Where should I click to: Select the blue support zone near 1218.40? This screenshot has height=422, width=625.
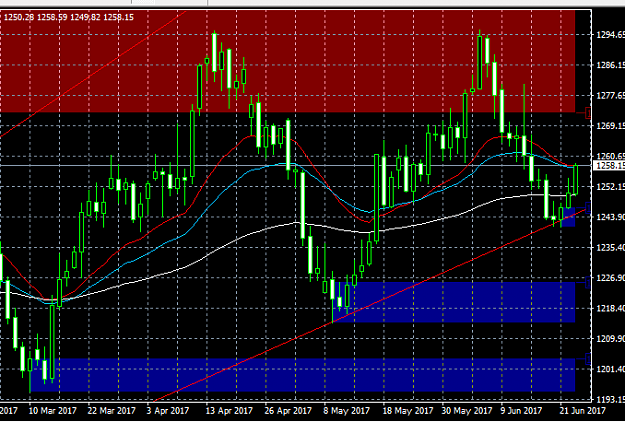coord(454,302)
